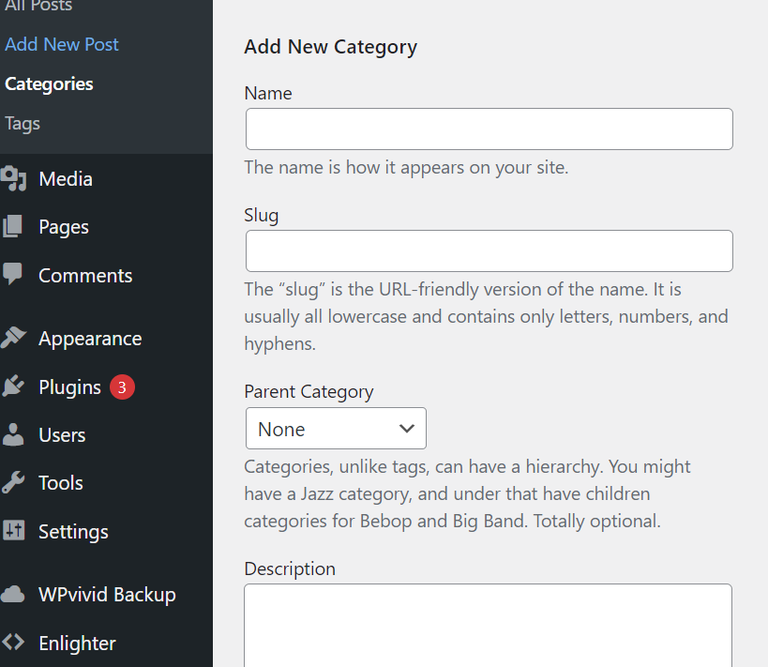
Task: Click the Comments speech bubble icon
Action: [13, 275]
